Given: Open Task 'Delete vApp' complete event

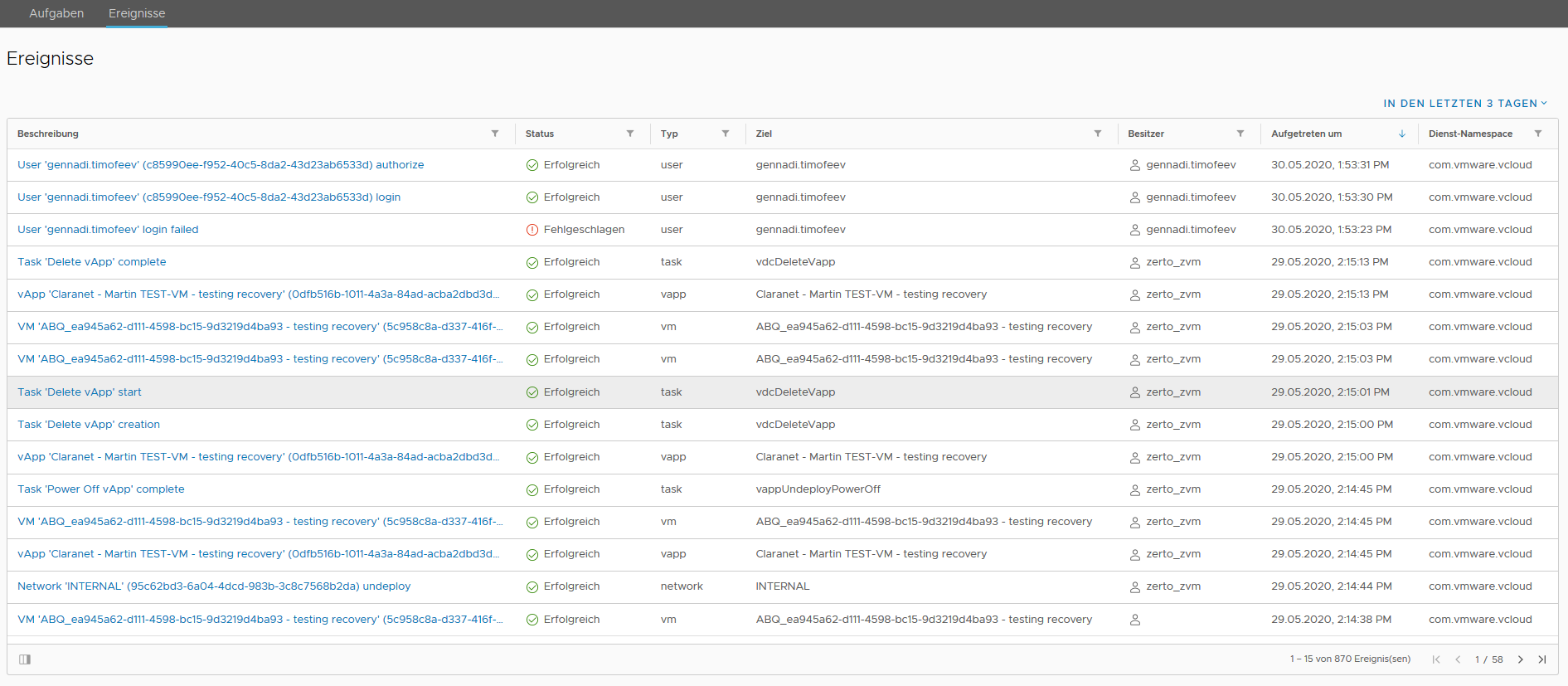Looking at the screenshot, I should (92, 262).
